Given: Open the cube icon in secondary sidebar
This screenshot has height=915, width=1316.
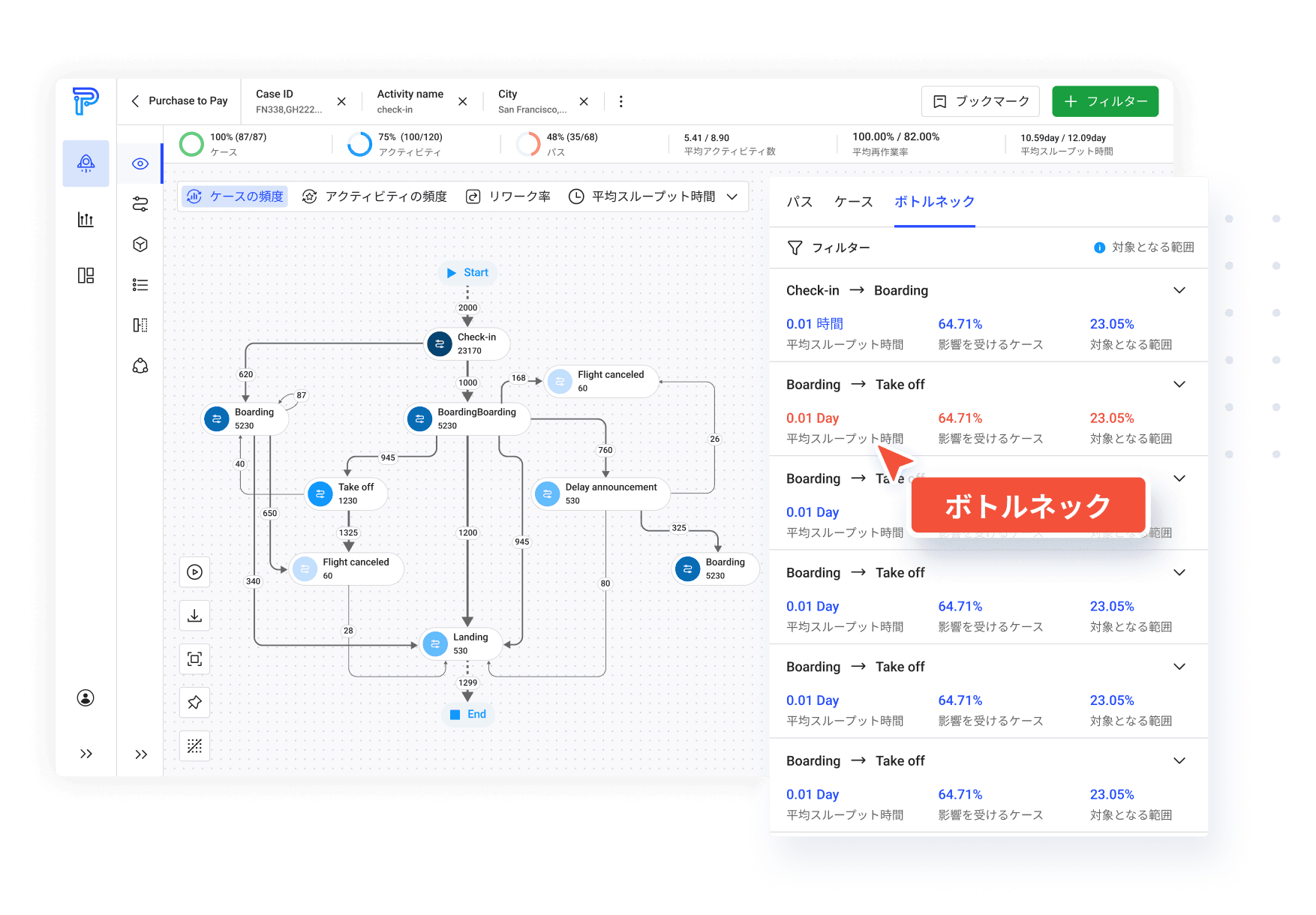Looking at the screenshot, I should point(140,244).
